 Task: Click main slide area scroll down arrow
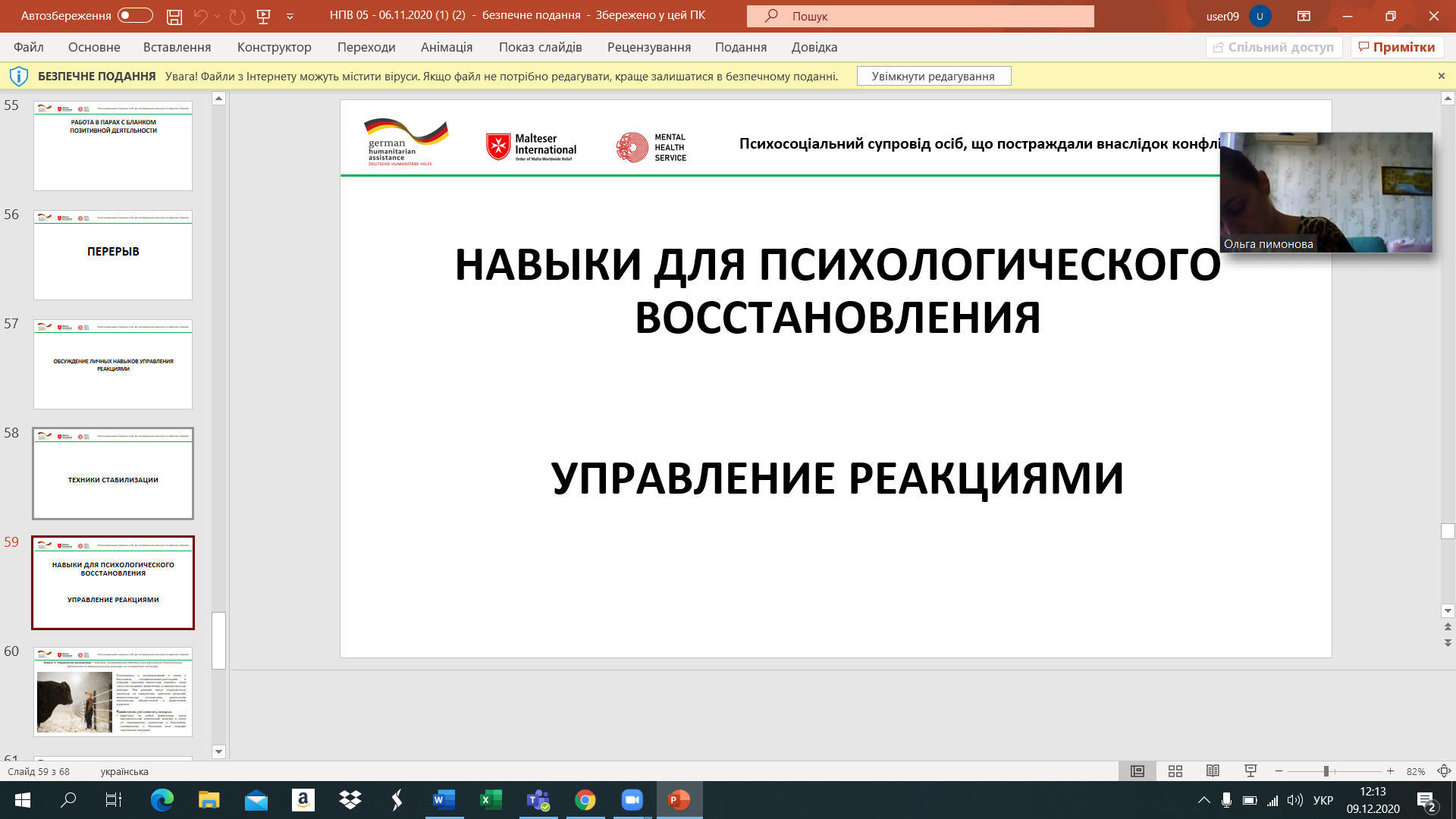(x=1448, y=610)
